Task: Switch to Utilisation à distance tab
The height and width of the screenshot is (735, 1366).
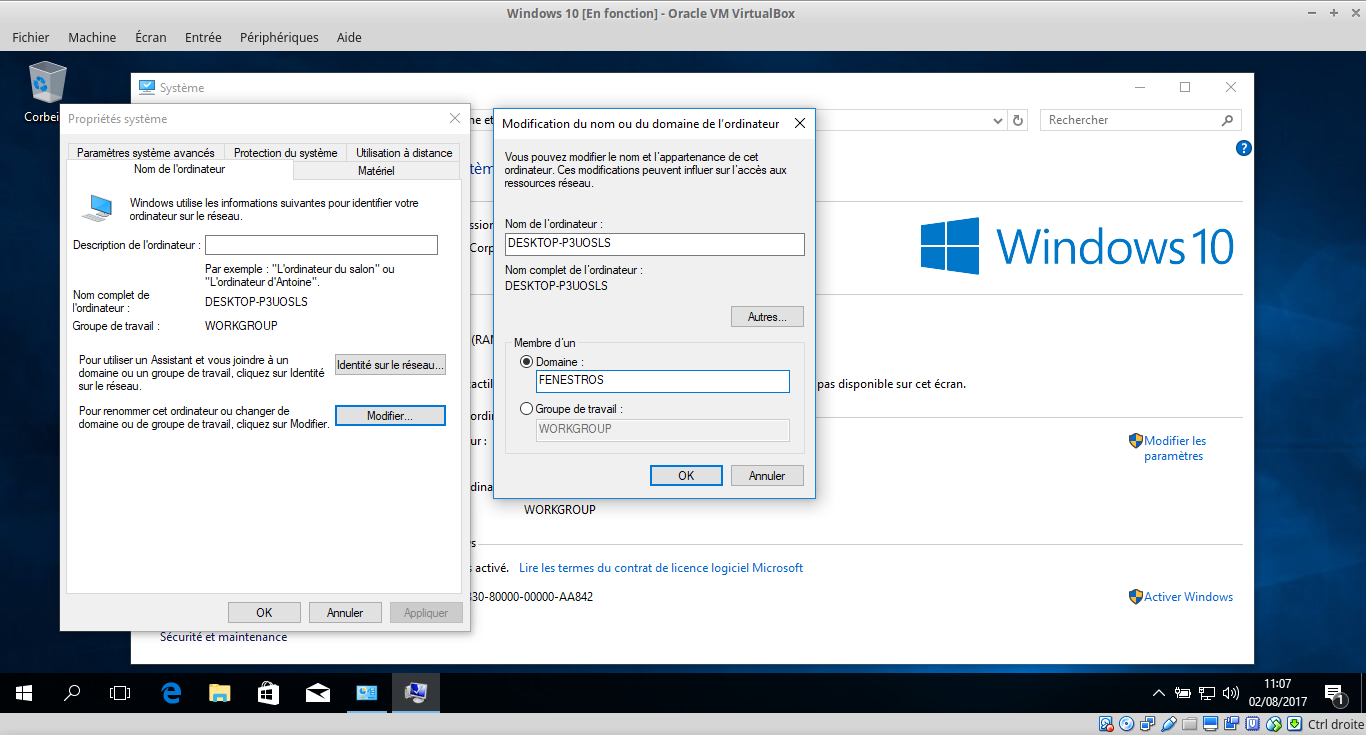Action: 404,153
